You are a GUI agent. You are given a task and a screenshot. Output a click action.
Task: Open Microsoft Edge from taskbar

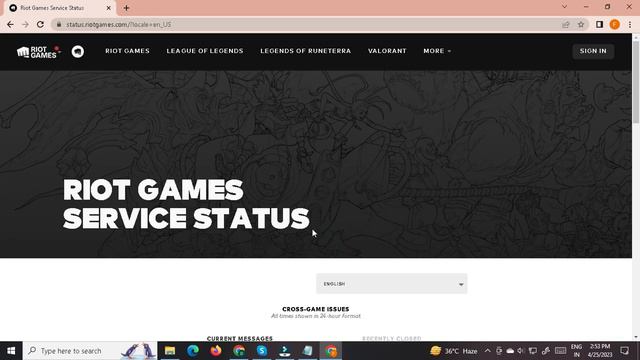coord(193,351)
